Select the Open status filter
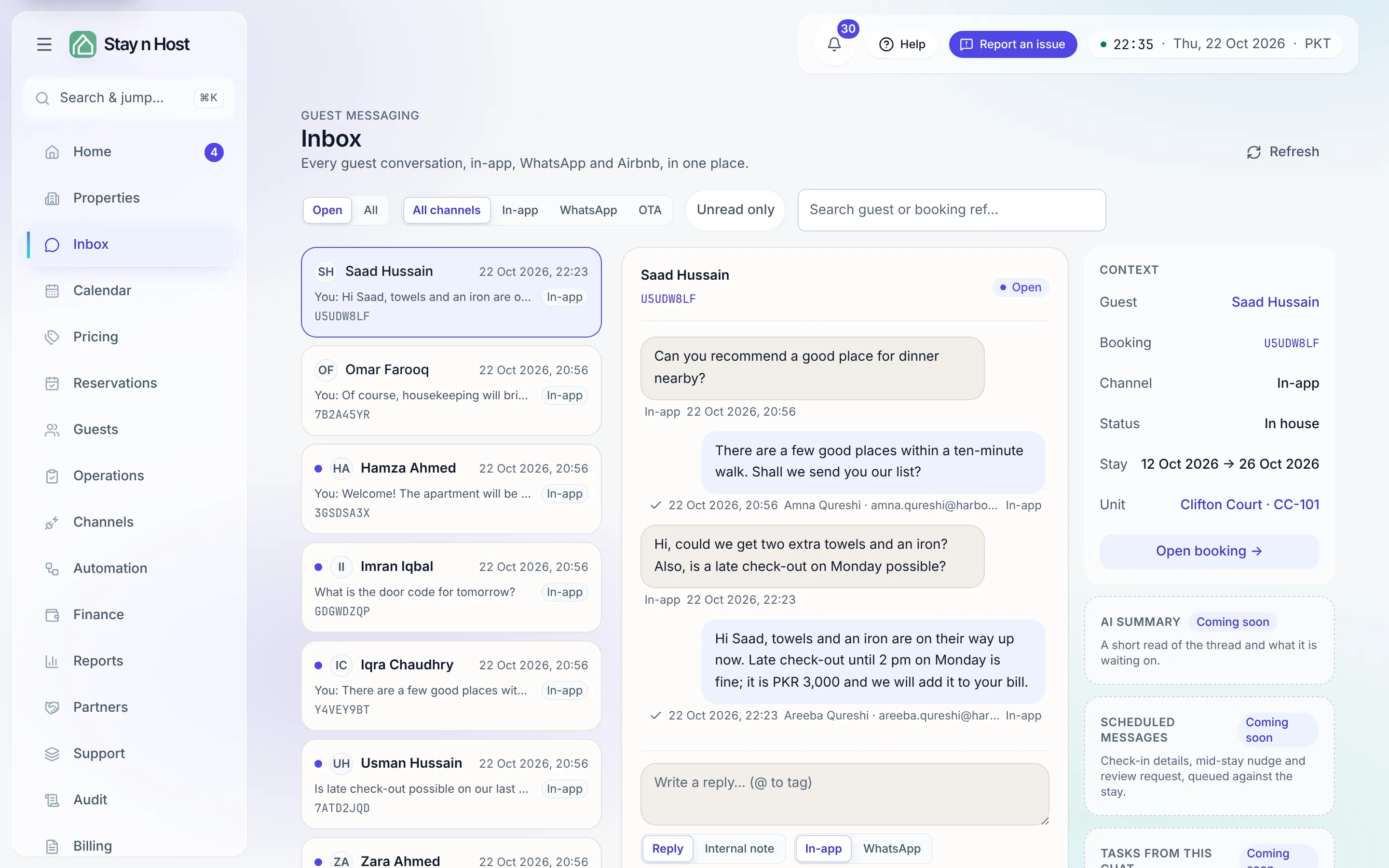1389x868 pixels. pos(327,210)
